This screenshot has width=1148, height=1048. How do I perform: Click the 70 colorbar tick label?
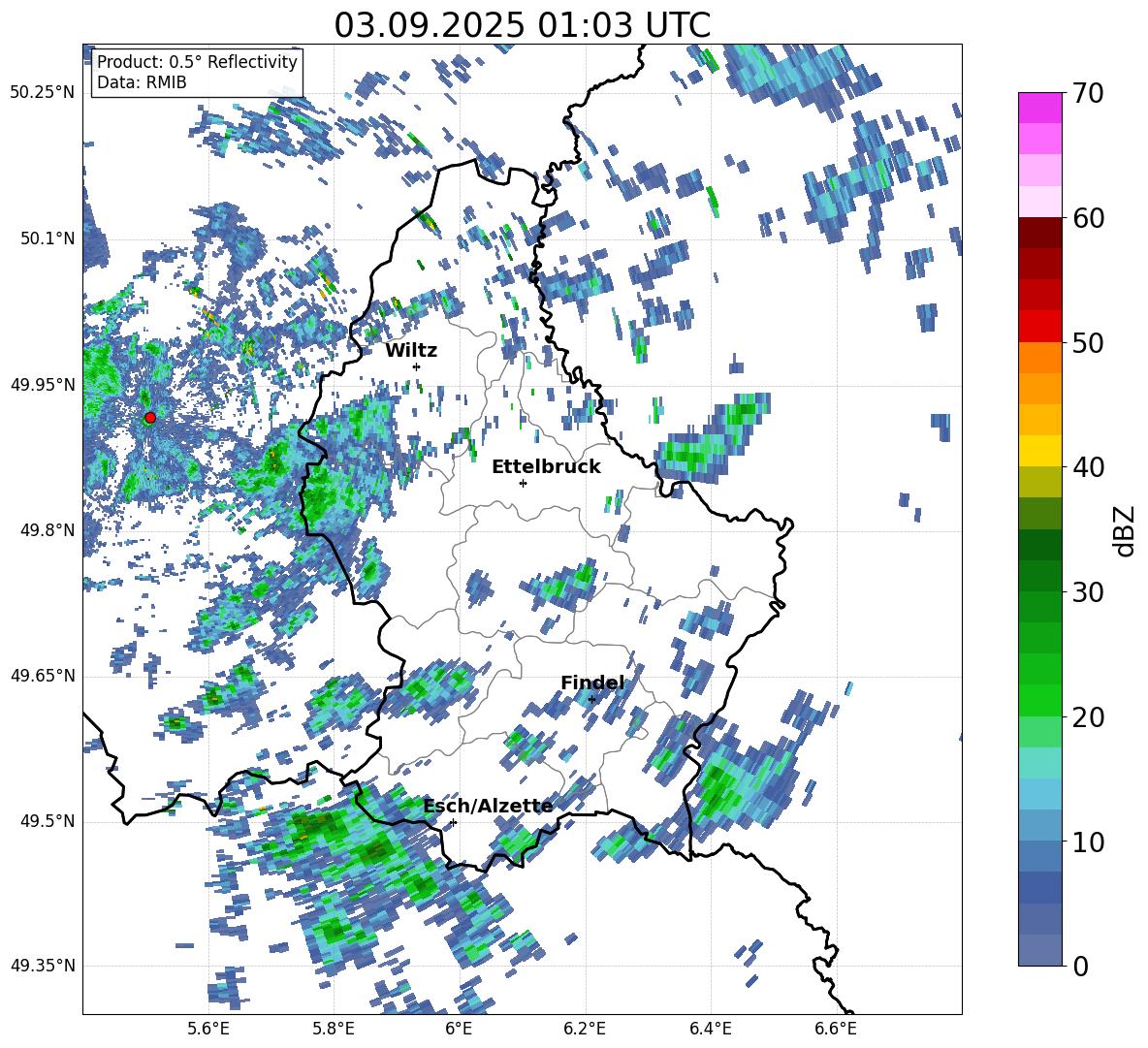1088,93
